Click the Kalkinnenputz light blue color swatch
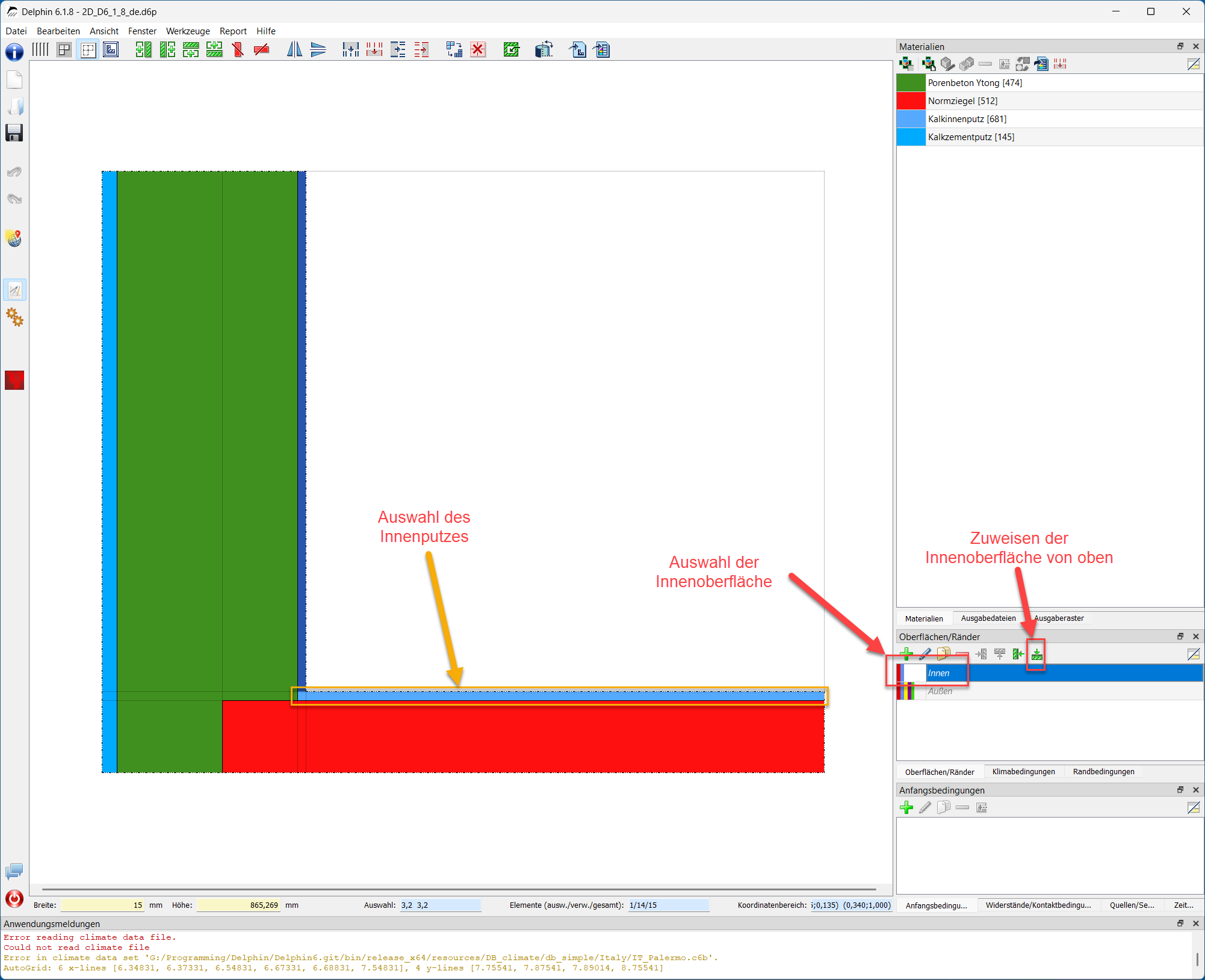 [x=911, y=119]
